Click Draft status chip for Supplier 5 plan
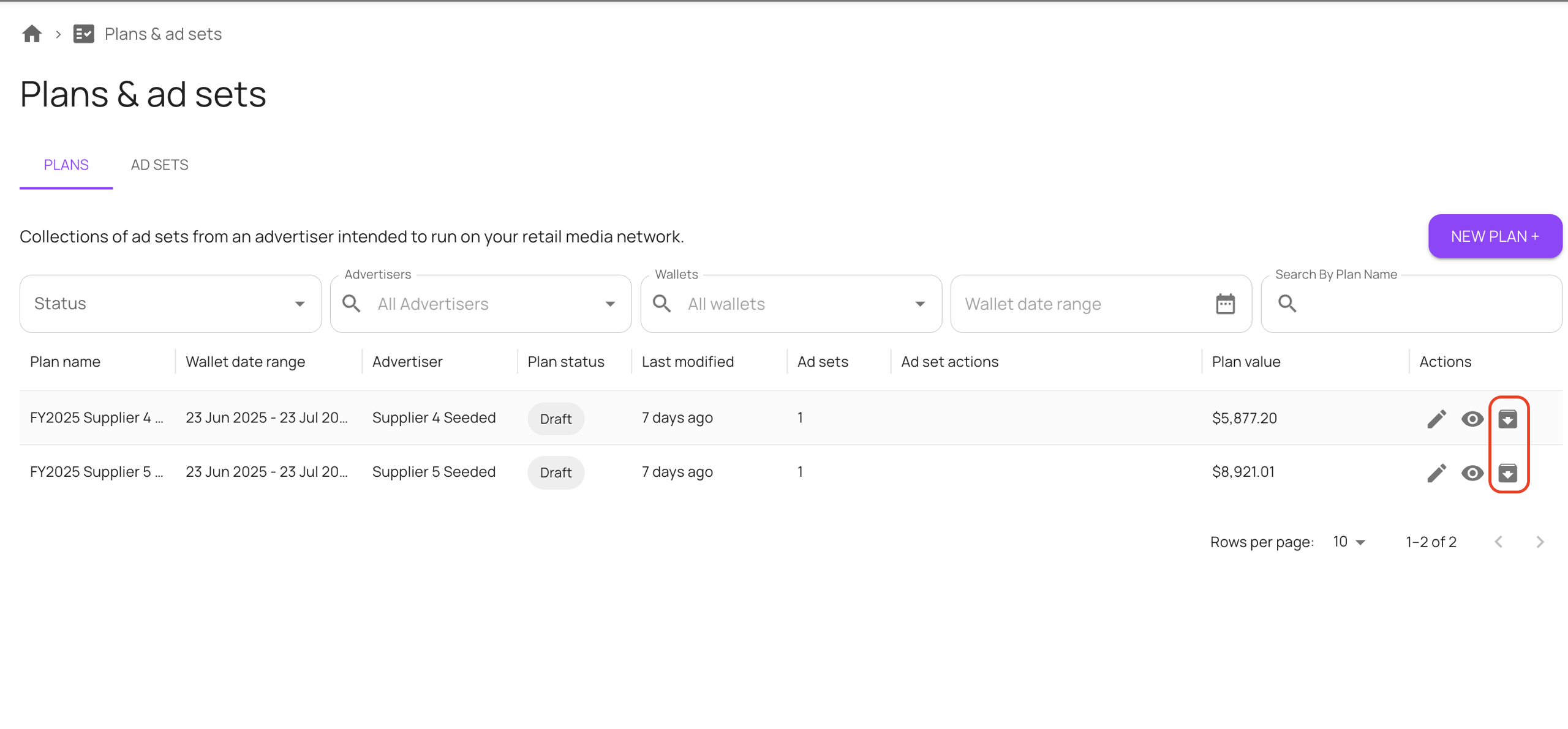1568x729 pixels. point(556,473)
